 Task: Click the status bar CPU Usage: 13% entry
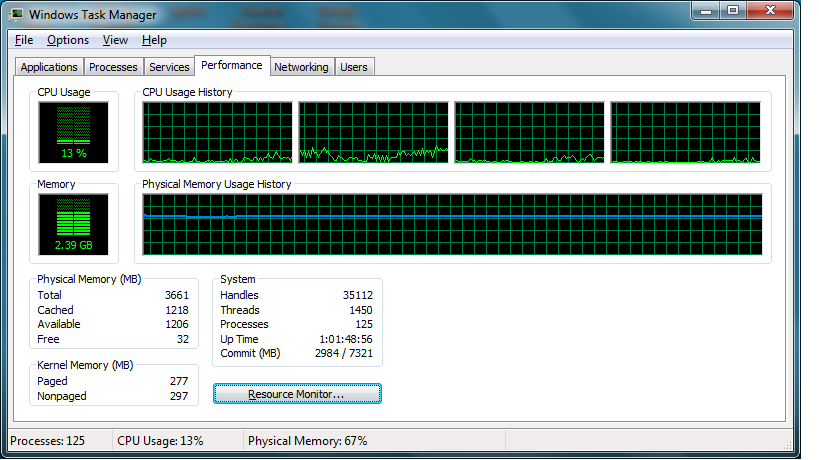click(x=160, y=441)
